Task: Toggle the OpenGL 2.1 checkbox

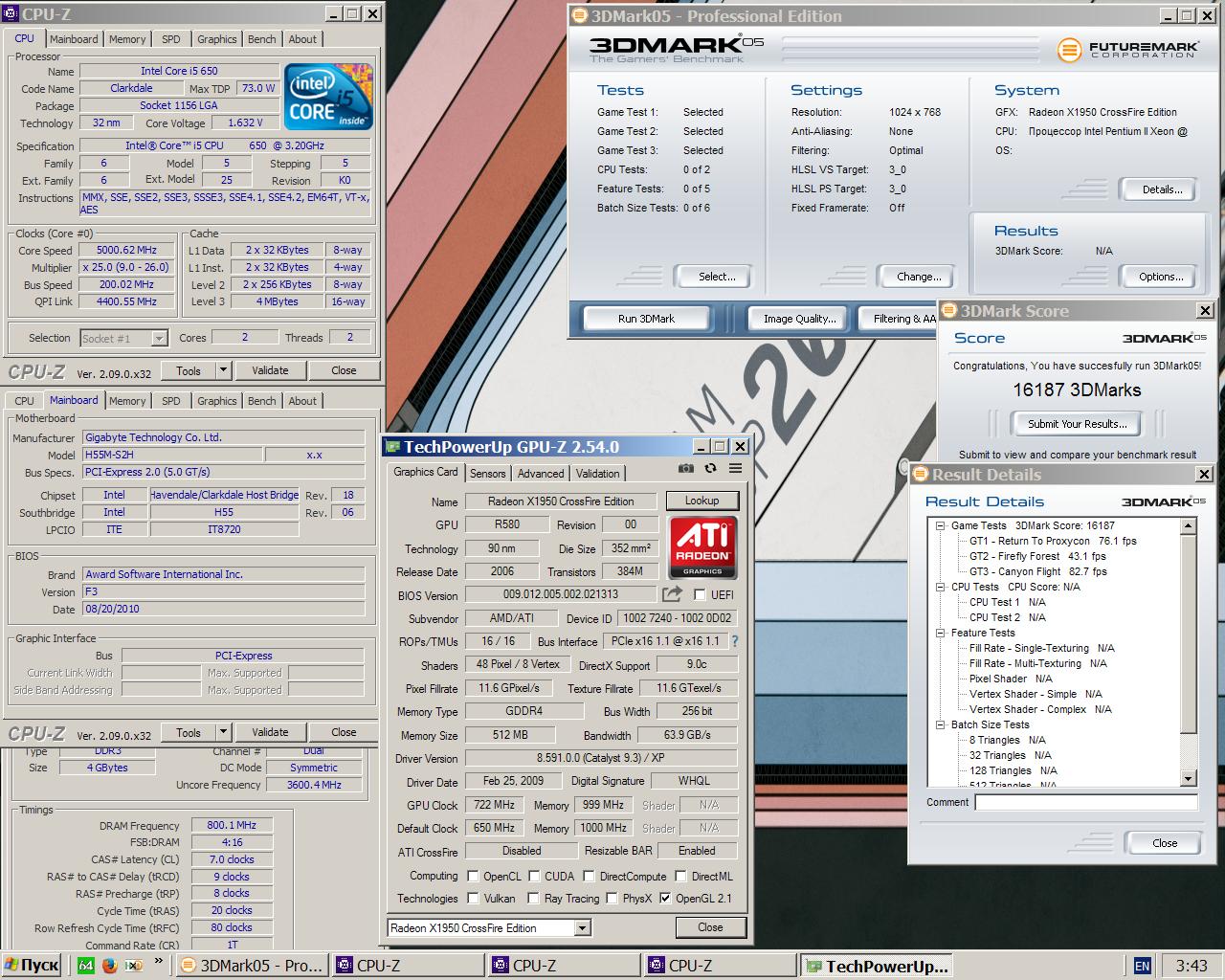Action: point(665,899)
